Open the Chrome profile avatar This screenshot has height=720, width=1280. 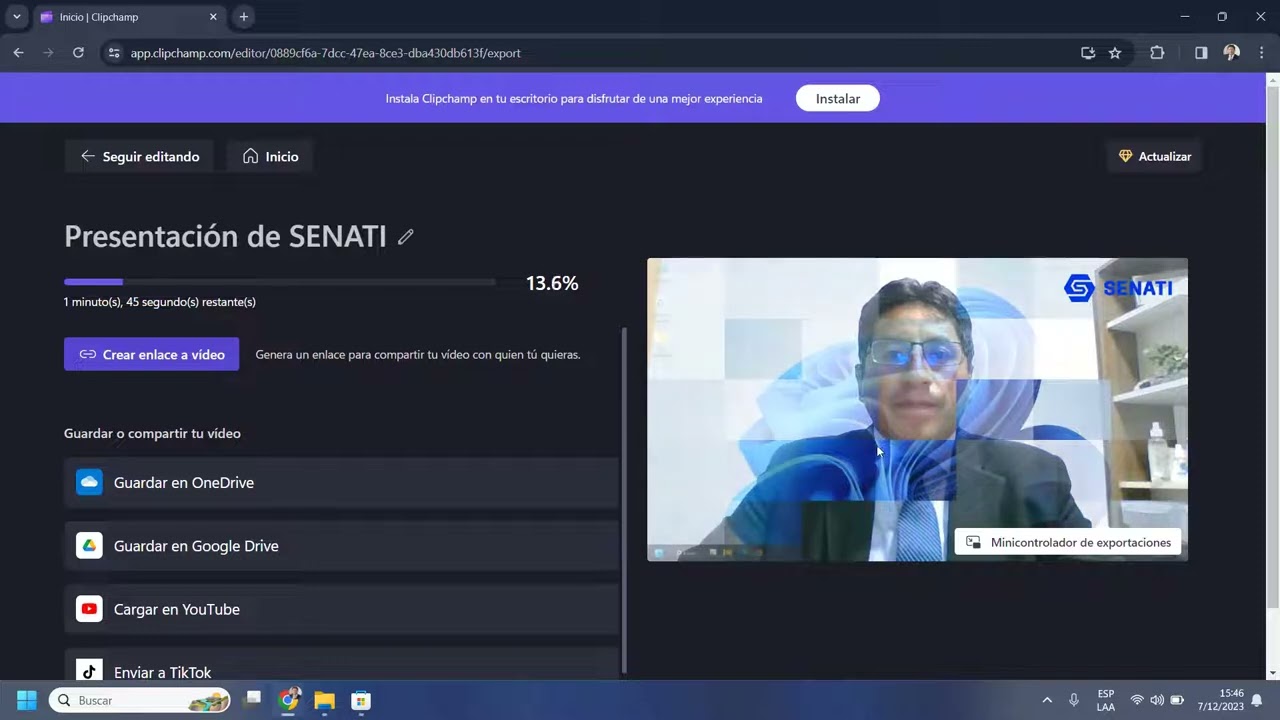(x=1231, y=53)
